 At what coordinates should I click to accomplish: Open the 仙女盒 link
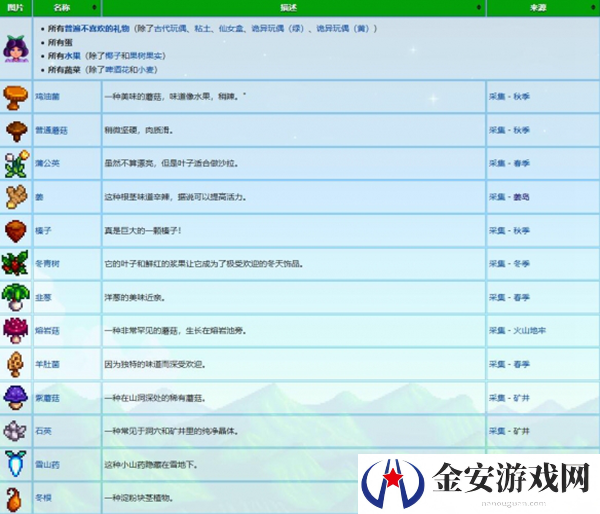point(231,29)
